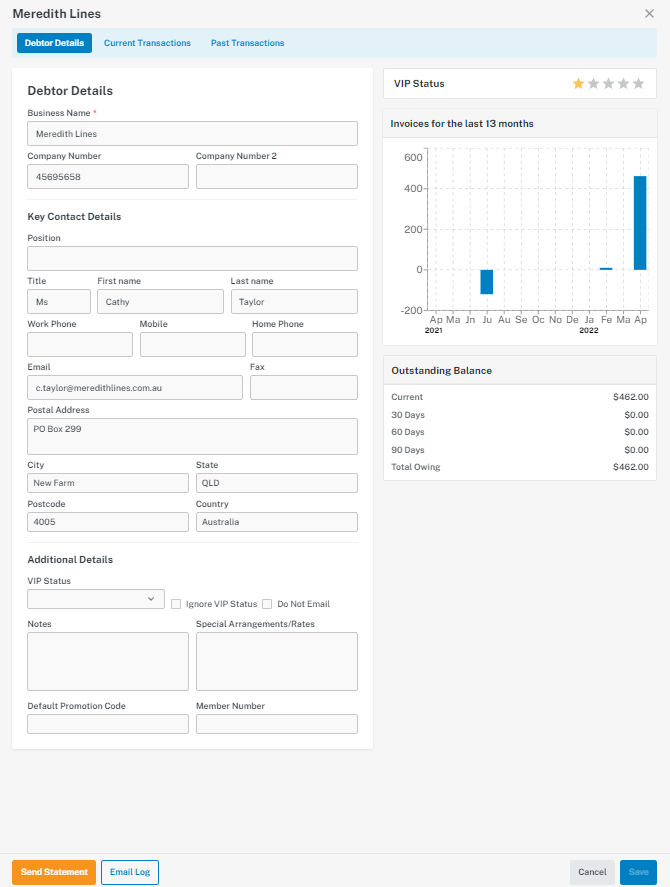Viewport: 670px width, 887px height.
Task: Click the Business Name field
Action: click(x=192, y=134)
